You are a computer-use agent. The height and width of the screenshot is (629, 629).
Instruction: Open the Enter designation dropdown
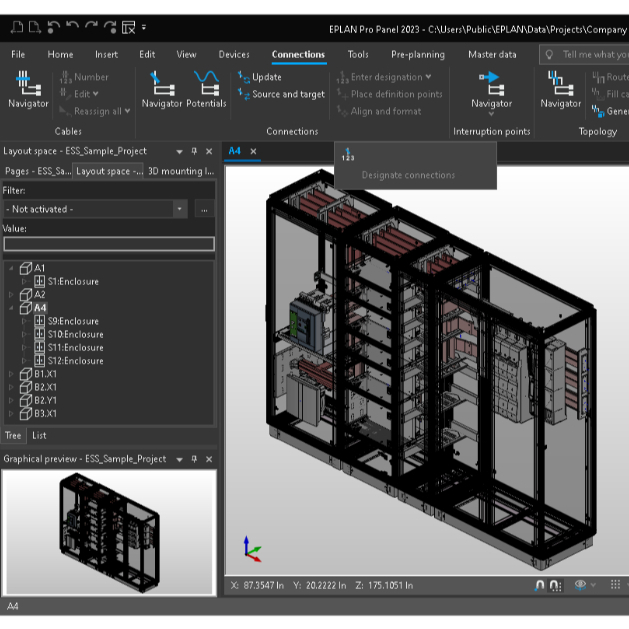point(428,77)
